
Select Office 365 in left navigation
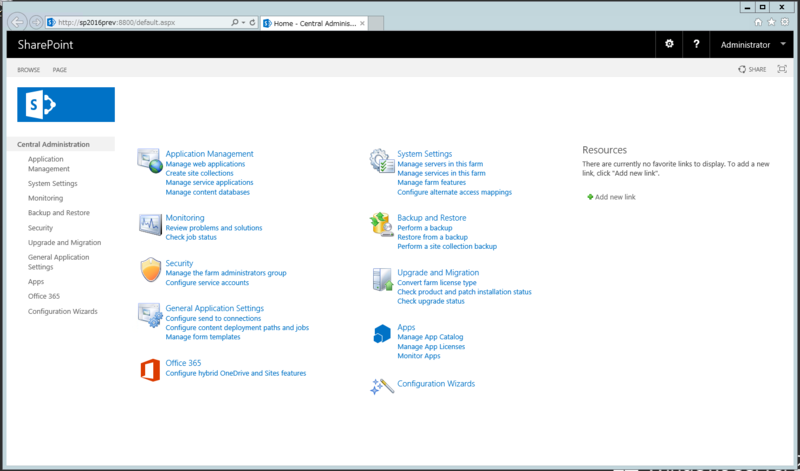coord(44,296)
